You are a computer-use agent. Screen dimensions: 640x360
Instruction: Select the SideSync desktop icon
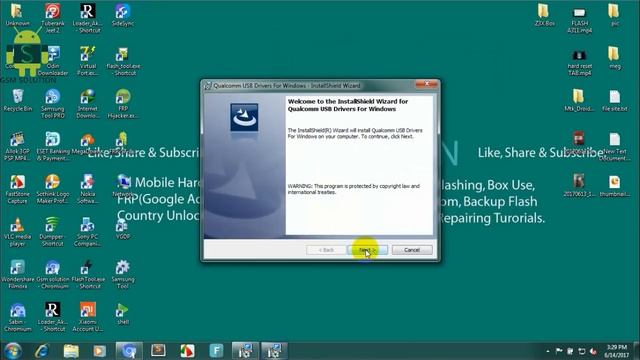(123, 16)
